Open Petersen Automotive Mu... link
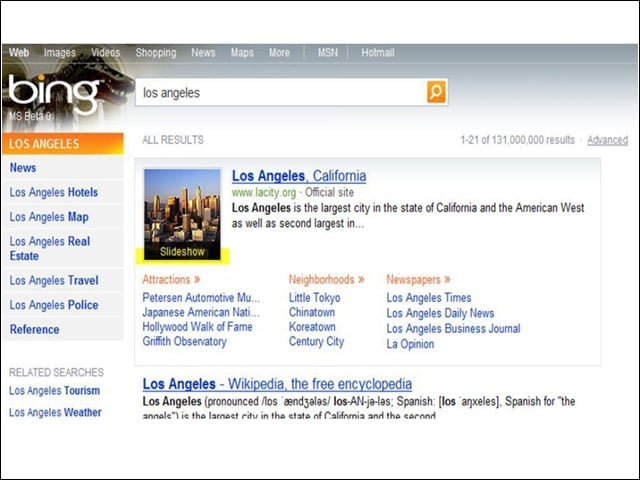Image resolution: width=640 pixels, height=480 pixels. (201, 298)
